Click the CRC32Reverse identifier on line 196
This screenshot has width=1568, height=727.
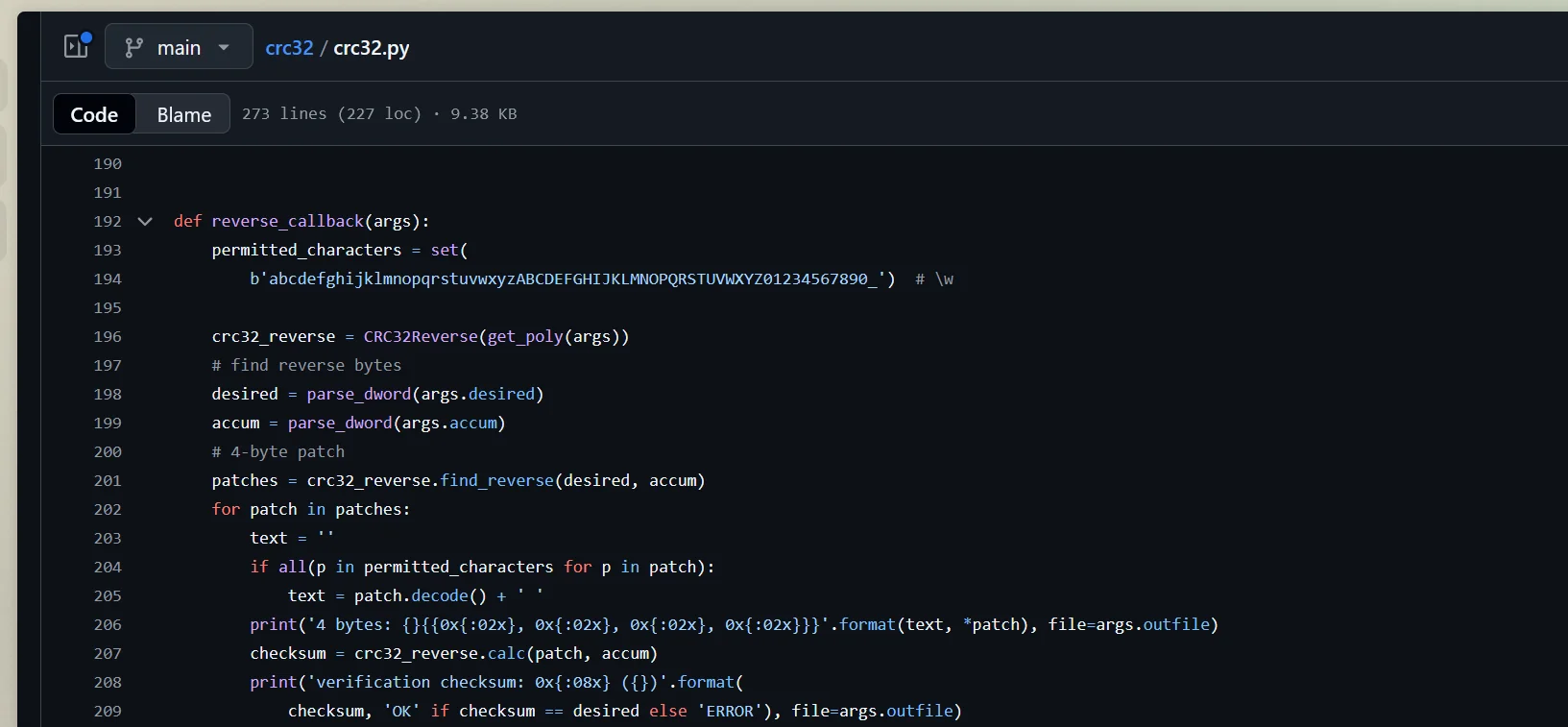421,337
